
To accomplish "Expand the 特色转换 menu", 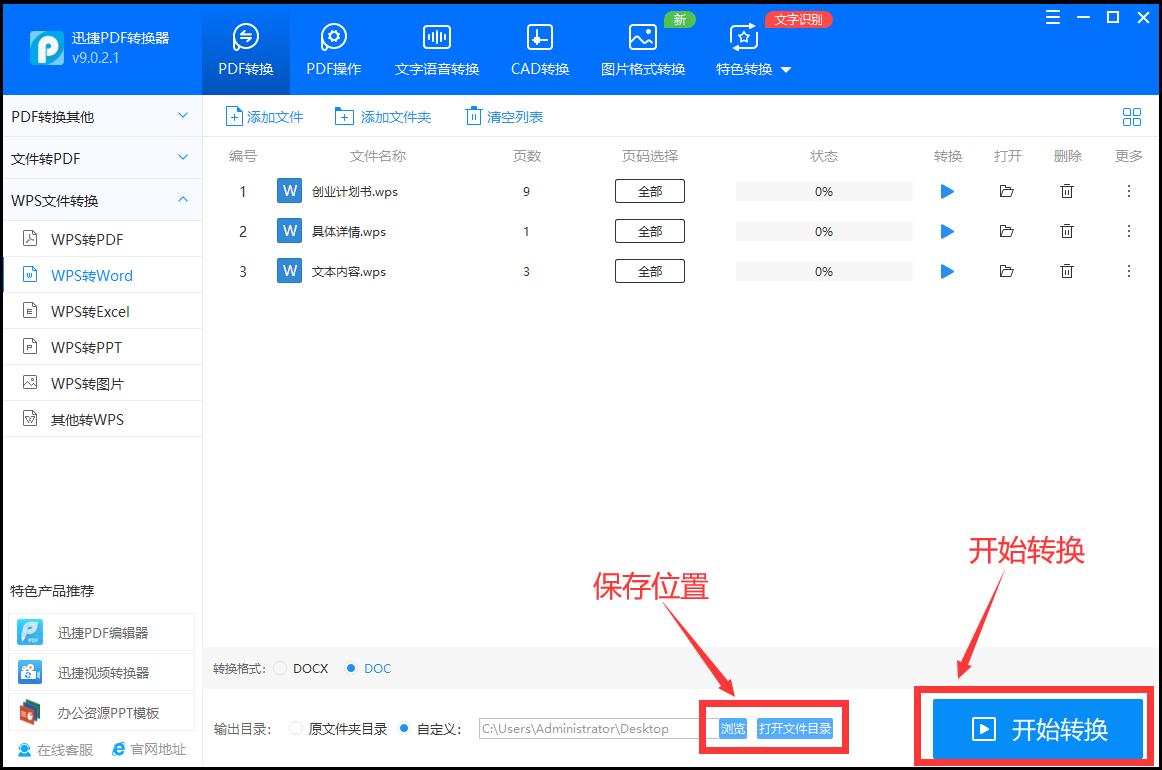I will pyautogui.click(x=752, y=70).
